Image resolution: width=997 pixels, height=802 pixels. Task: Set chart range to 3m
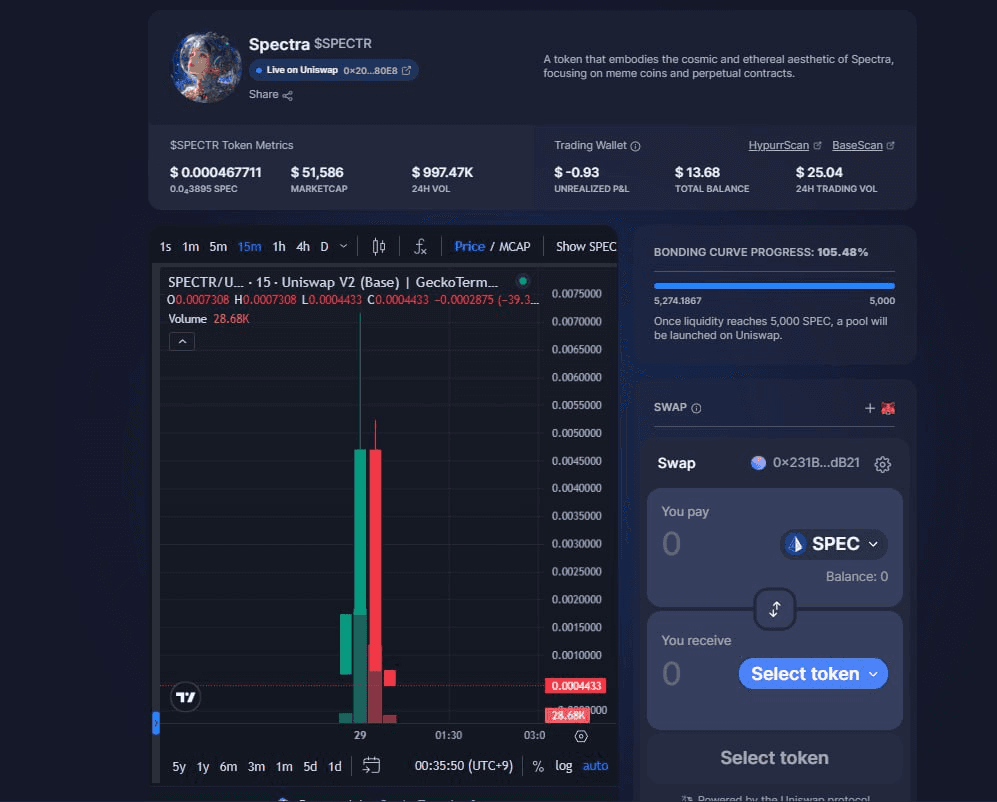pos(256,766)
